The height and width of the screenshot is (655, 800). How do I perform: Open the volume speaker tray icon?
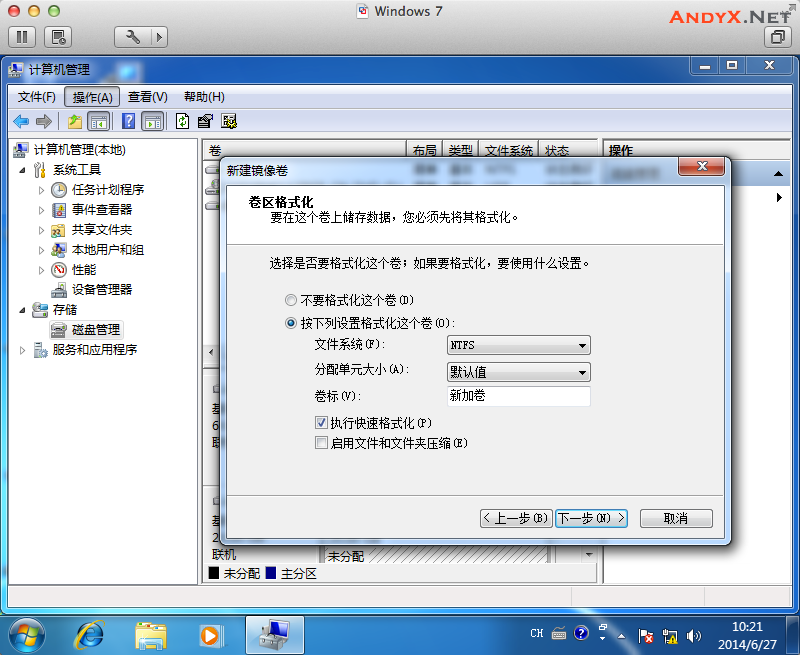click(693, 636)
